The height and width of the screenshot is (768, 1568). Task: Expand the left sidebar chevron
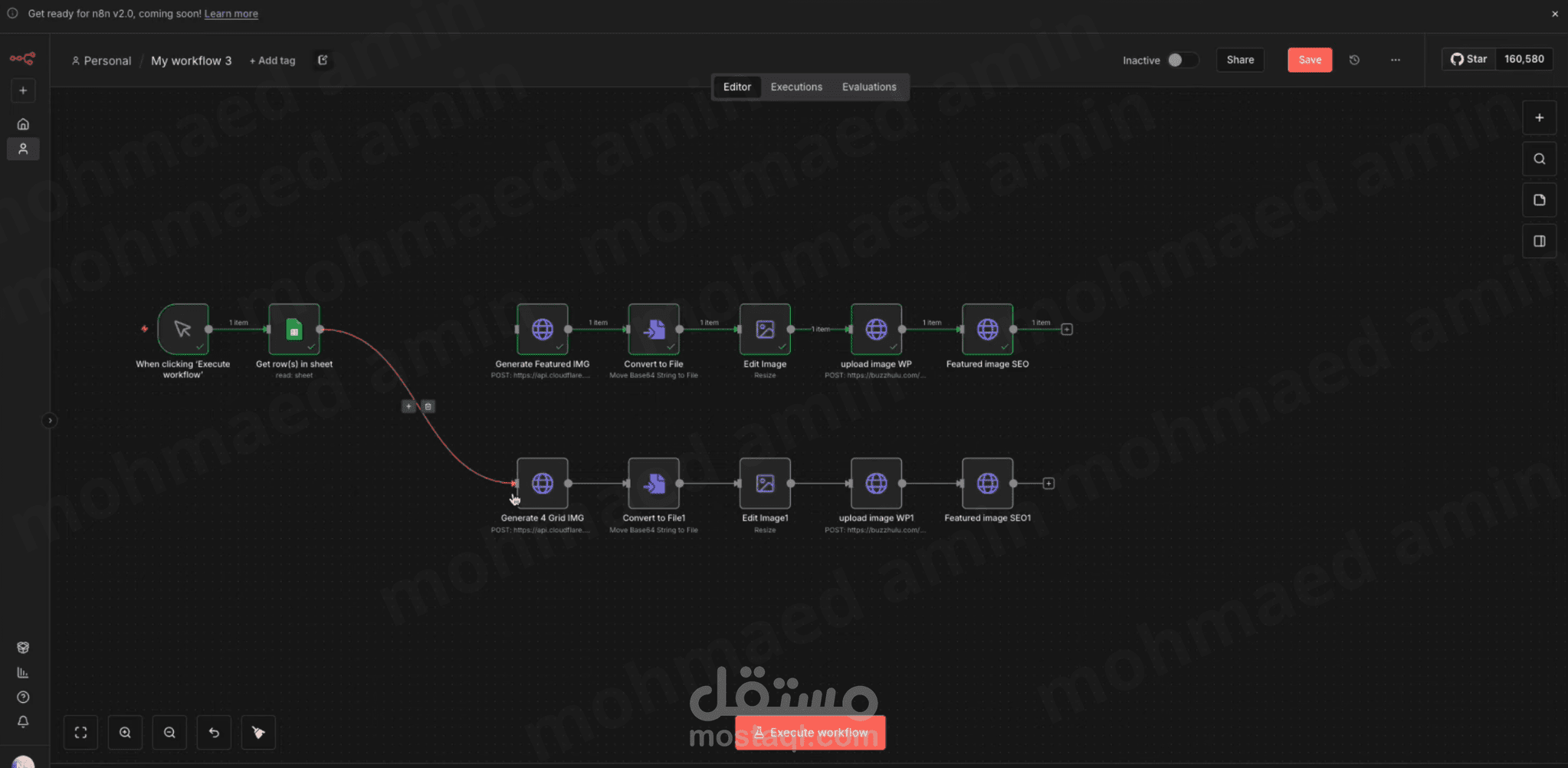point(49,420)
